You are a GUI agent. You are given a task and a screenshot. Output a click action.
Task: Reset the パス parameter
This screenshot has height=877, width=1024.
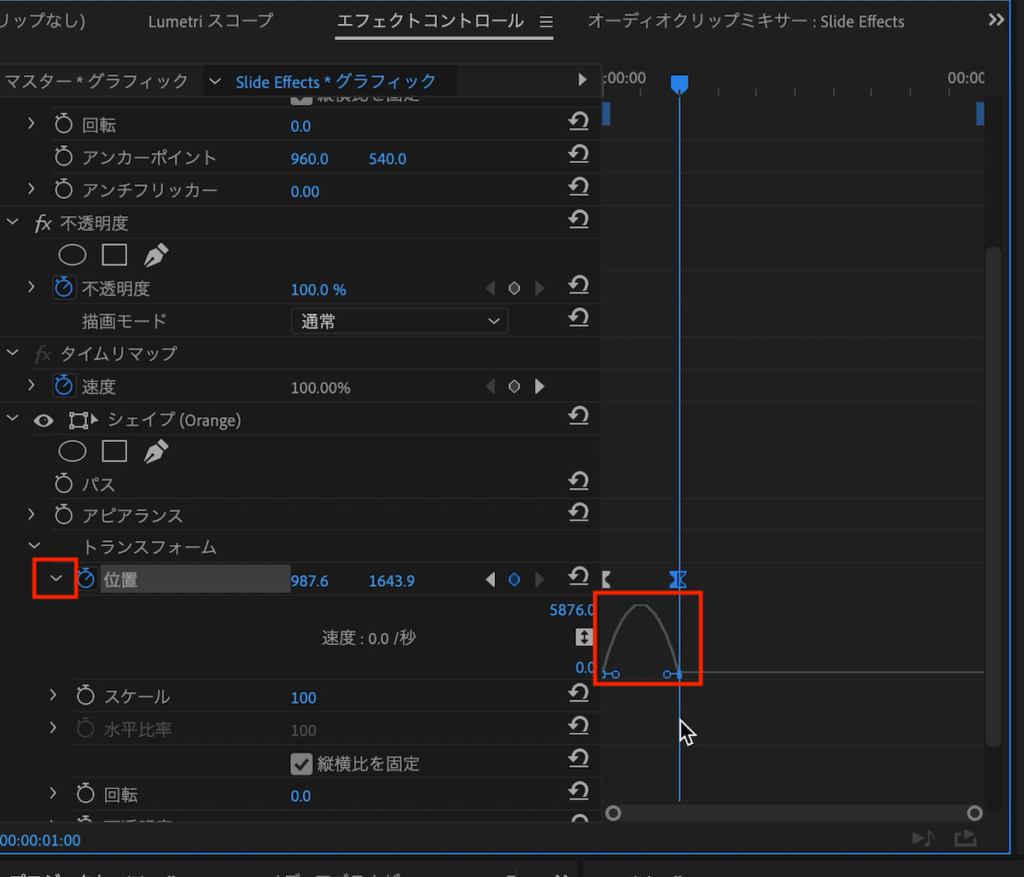[x=579, y=481]
